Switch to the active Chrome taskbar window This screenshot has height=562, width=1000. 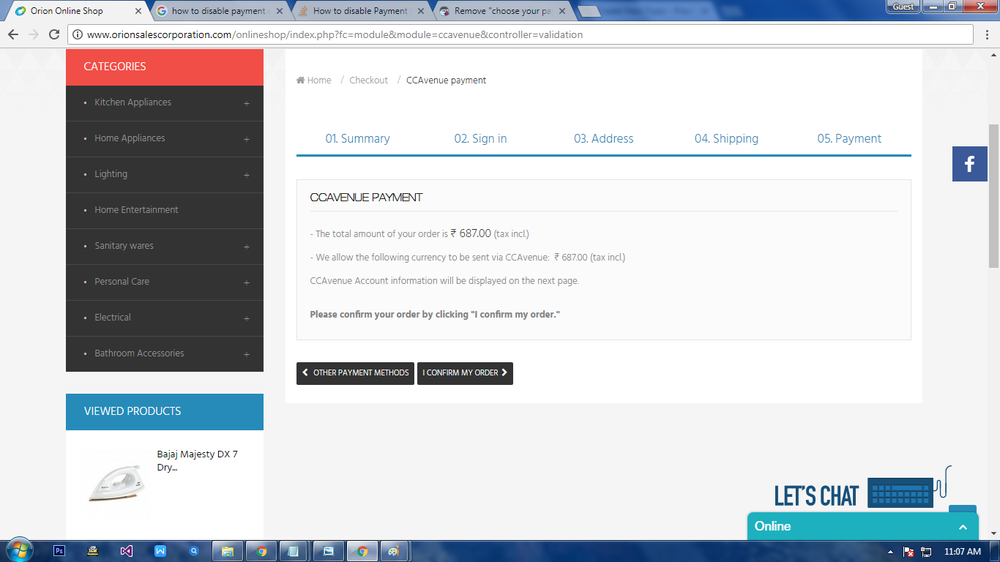pos(362,551)
